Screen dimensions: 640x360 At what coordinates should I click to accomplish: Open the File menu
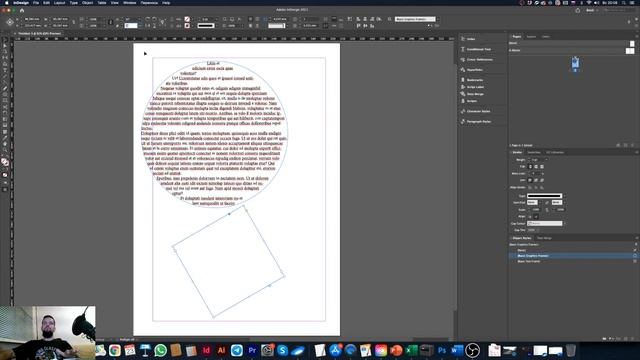(36, 3)
